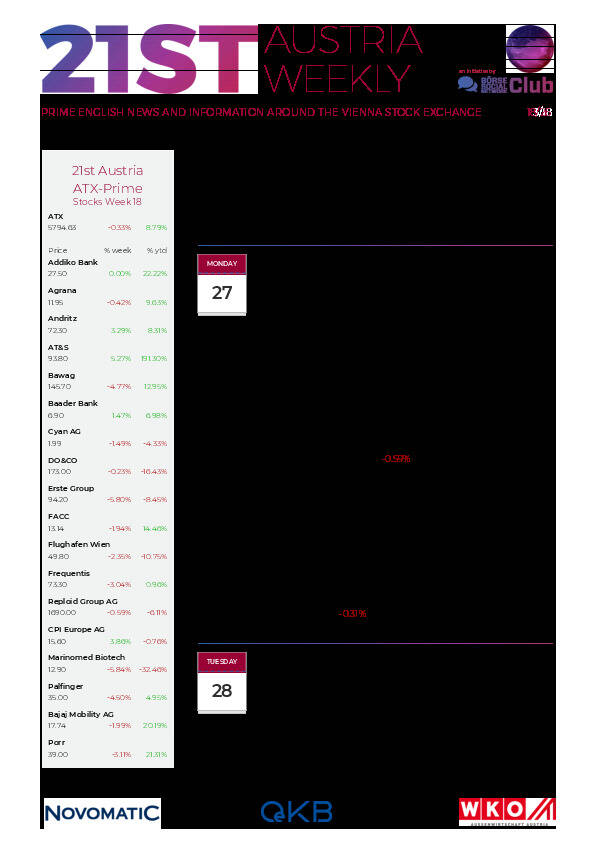The image size is (595, 842).
Task: Click the 21ST Austria Weekly logo
Action: (x=231, y=59)
